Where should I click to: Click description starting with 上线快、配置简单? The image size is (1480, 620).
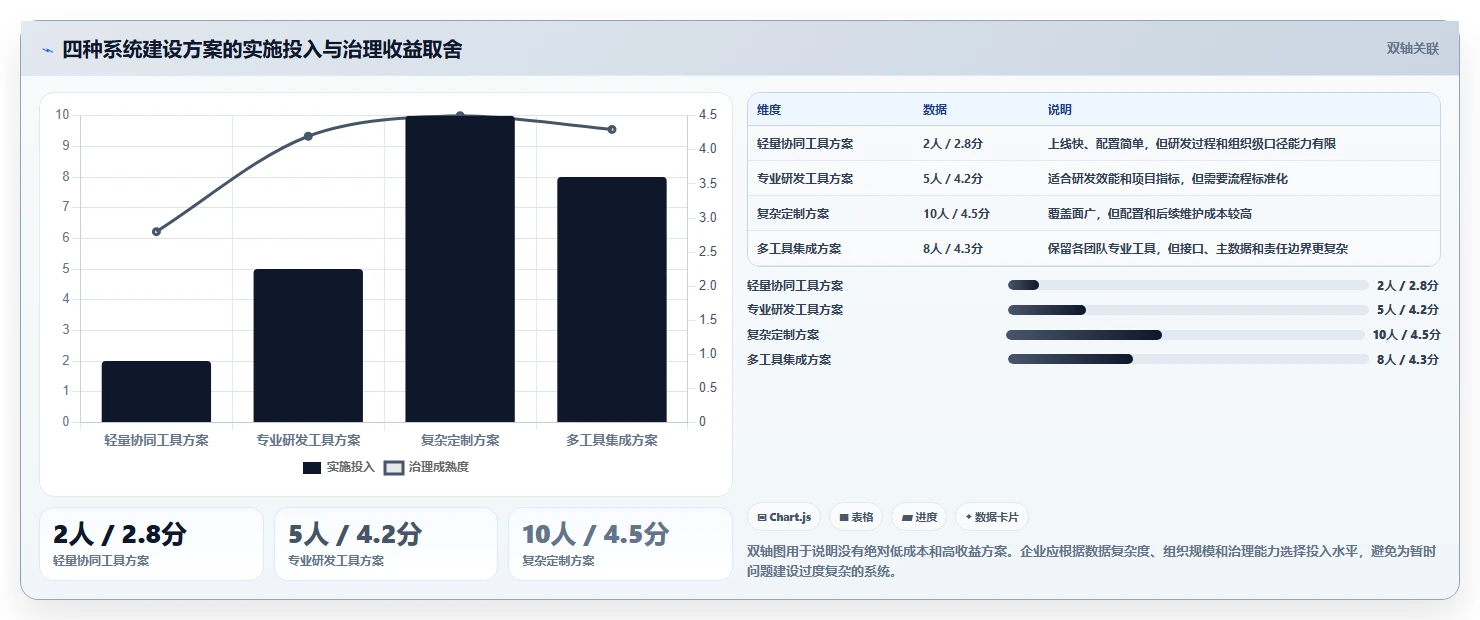click(1191, 143)
